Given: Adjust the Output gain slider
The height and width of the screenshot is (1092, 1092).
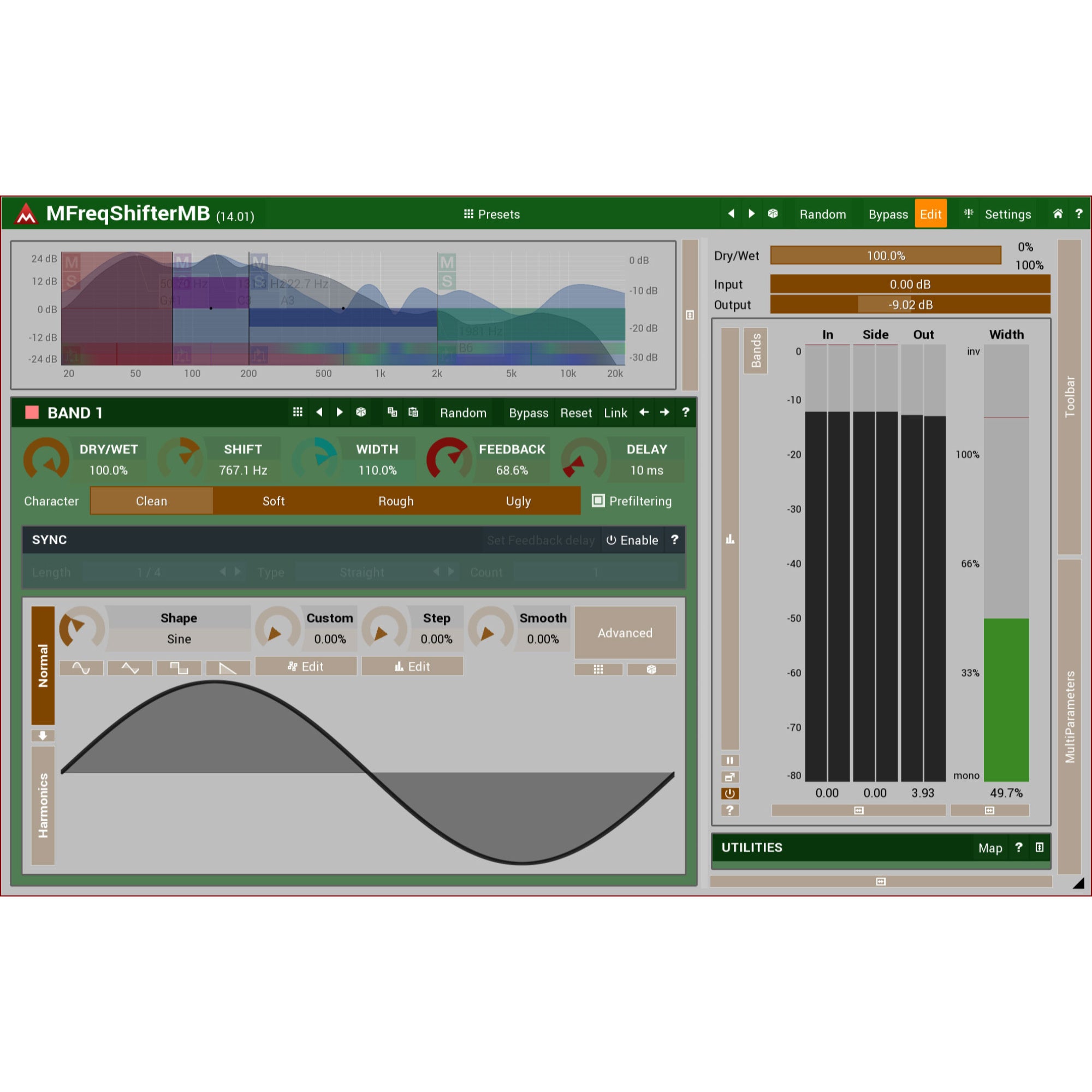Looking at the screenshot, I should tap(910, 305).
